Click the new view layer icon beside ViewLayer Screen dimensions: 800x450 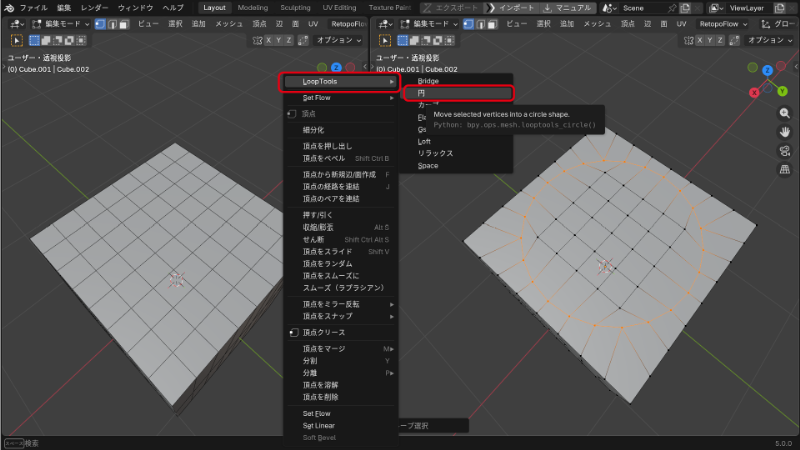pyautogui.click(x=779, y=8)
